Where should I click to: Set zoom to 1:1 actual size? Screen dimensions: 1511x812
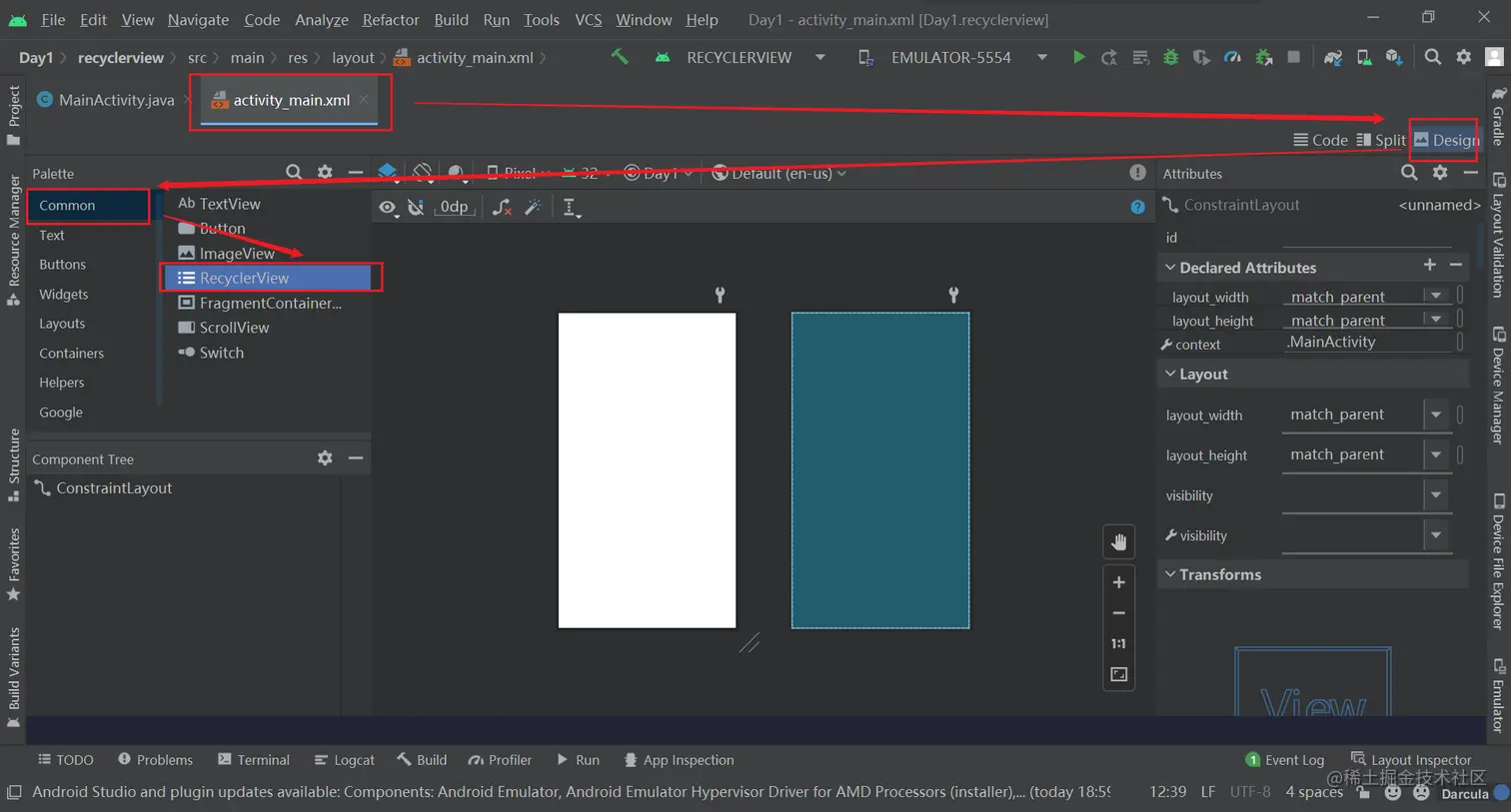point(1119,644)
